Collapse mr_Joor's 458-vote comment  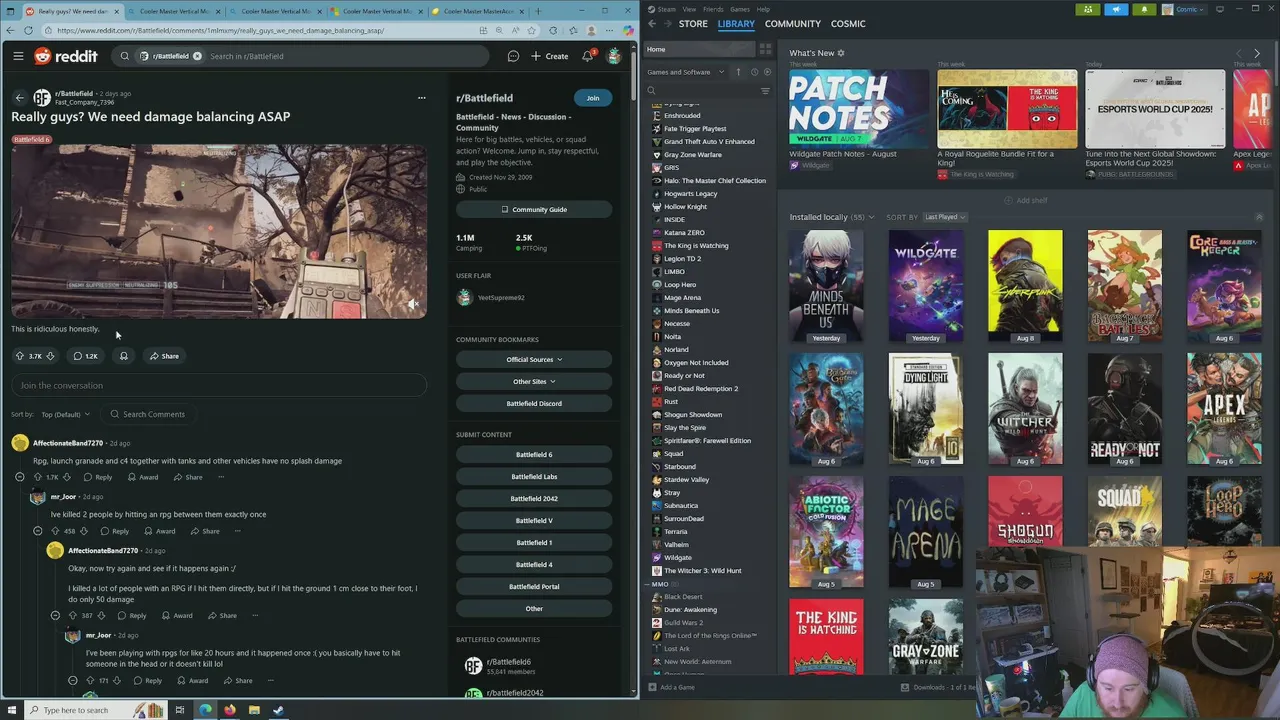pos(37,531)
